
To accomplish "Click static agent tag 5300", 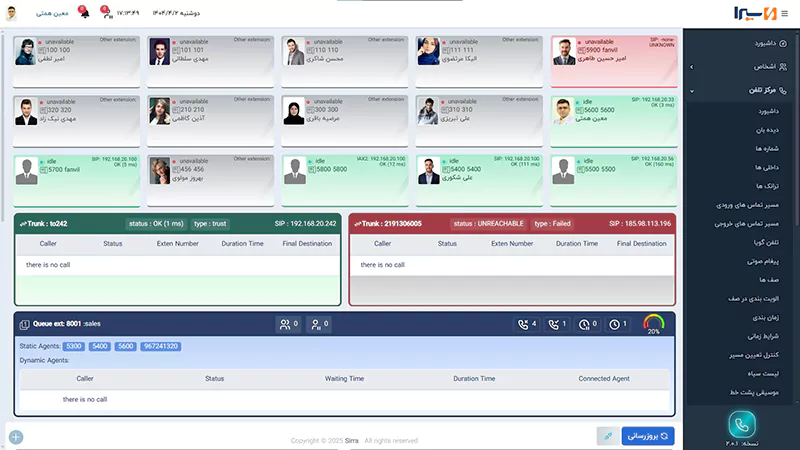I will pos(73,346).
